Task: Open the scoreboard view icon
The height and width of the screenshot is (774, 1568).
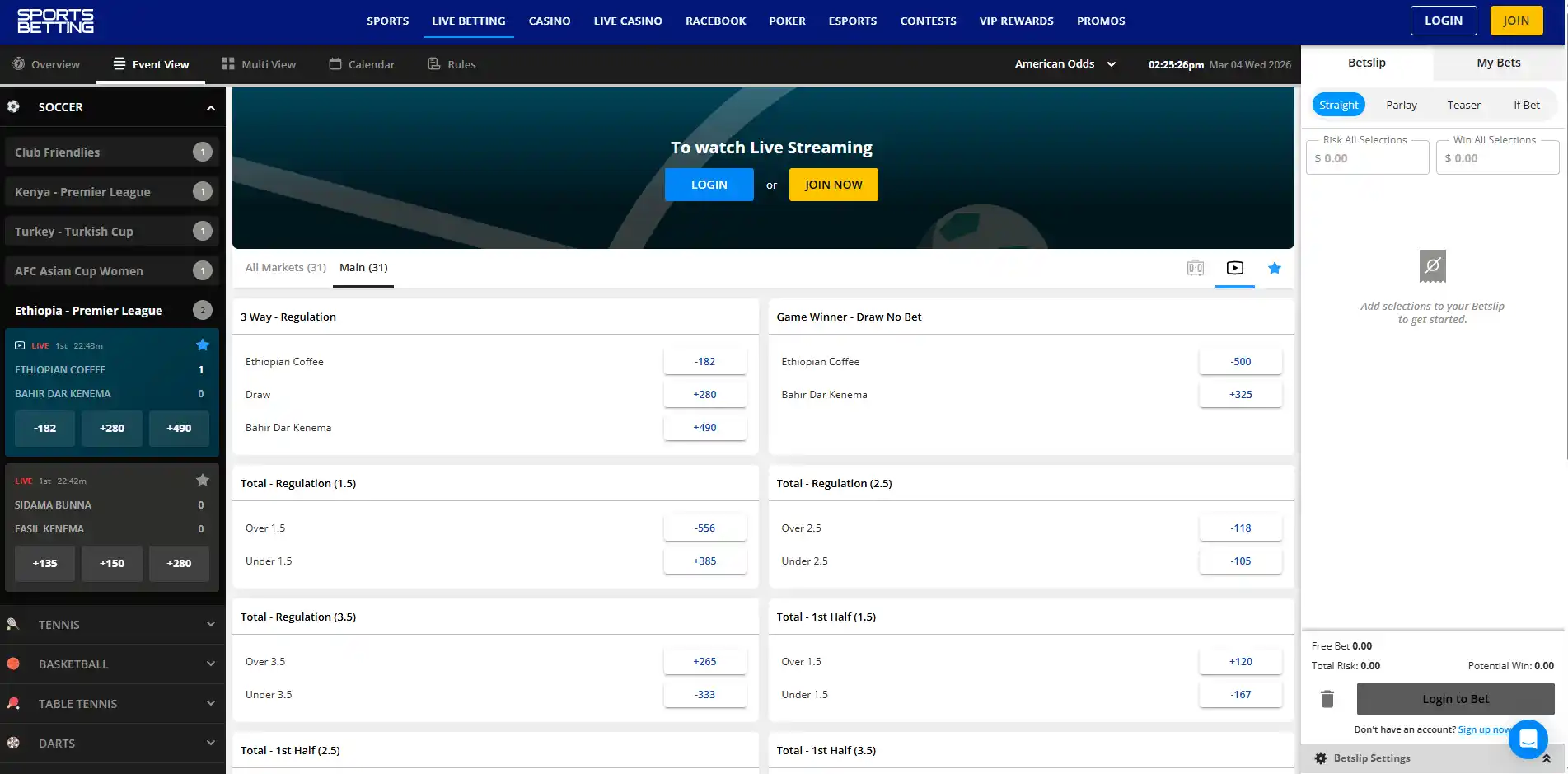Action: click(x=1195, y=268)
